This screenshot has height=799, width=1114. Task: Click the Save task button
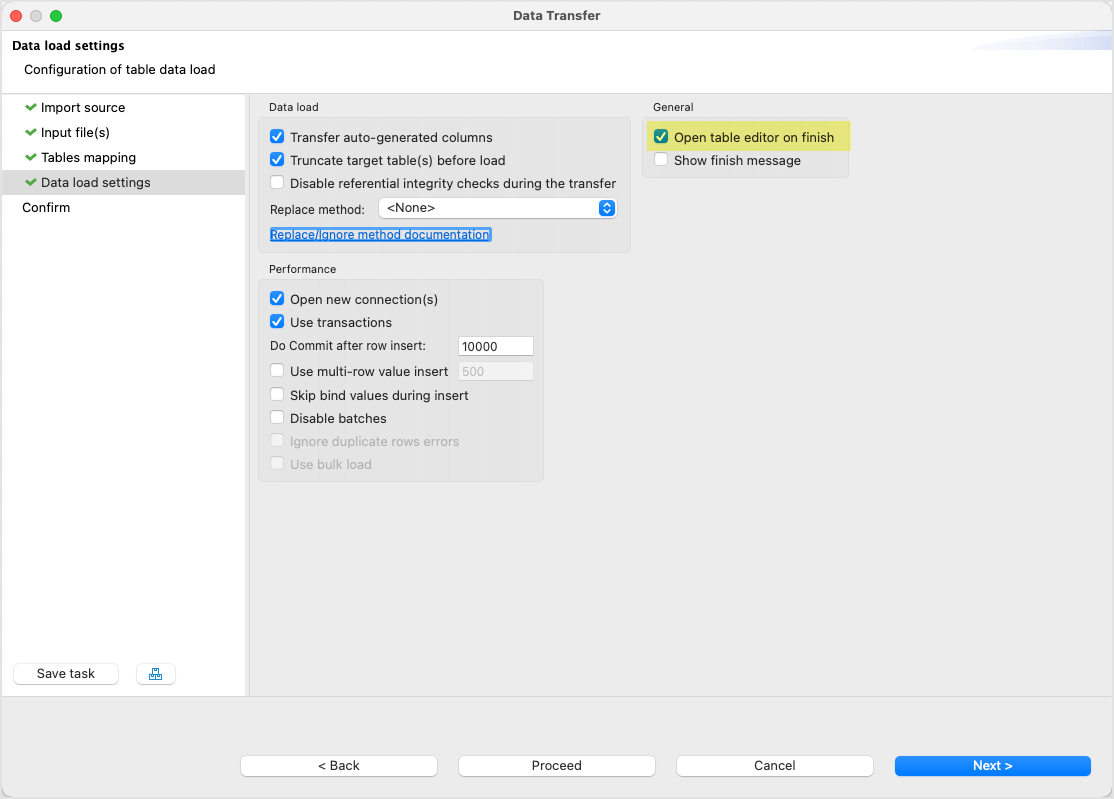[66, 674]
